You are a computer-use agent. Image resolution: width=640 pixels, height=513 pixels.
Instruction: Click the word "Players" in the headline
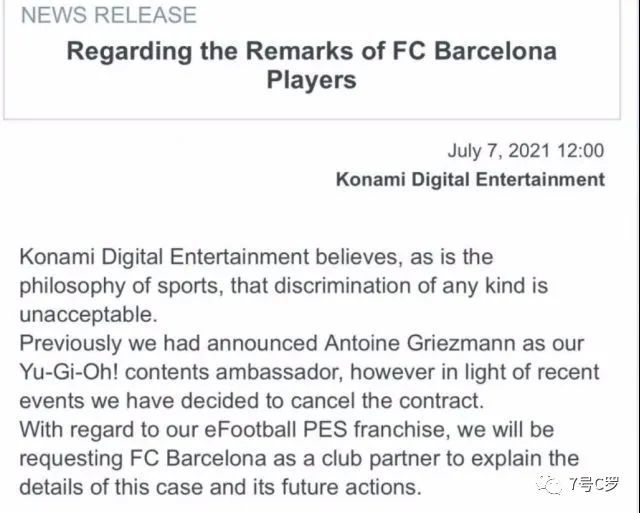pos(311,79)
